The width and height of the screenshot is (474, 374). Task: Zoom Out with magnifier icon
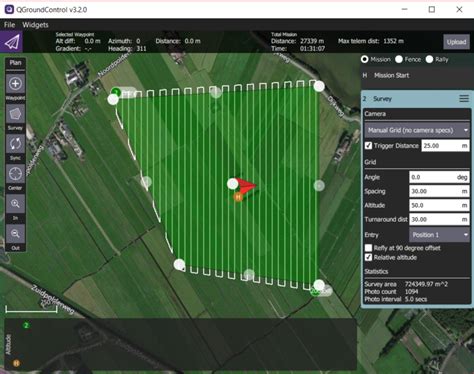coord(15,234)
